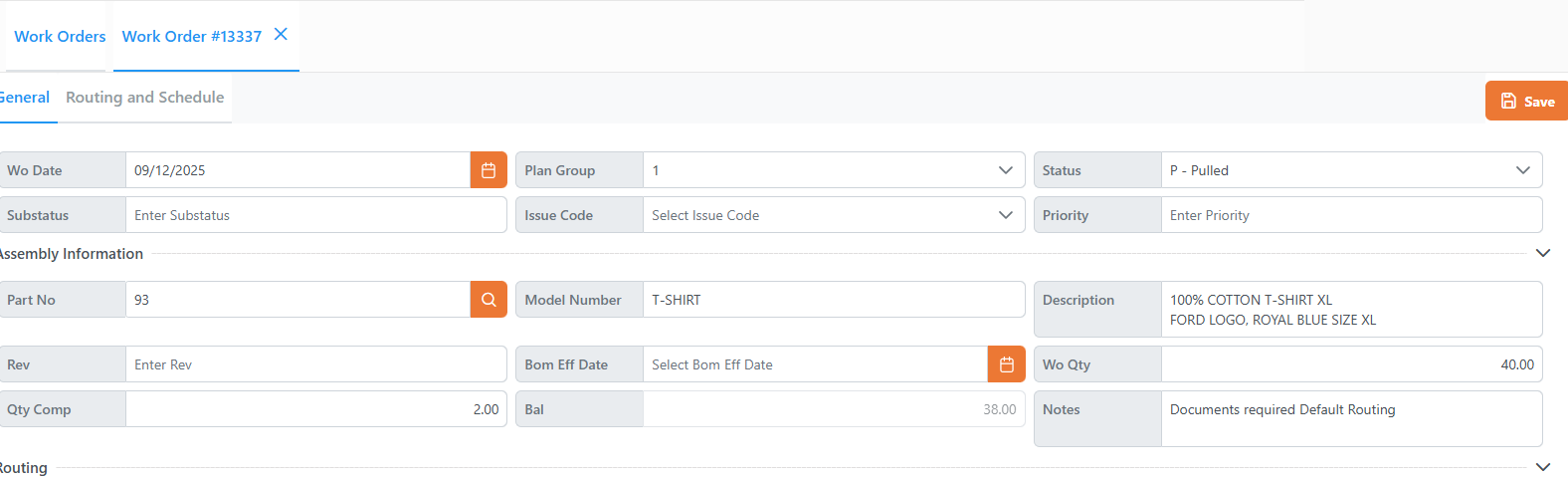Collapse the Assembly Information section
Image resolution: width=1568 pixels, height=479 pixels.
pos(1542,254)
